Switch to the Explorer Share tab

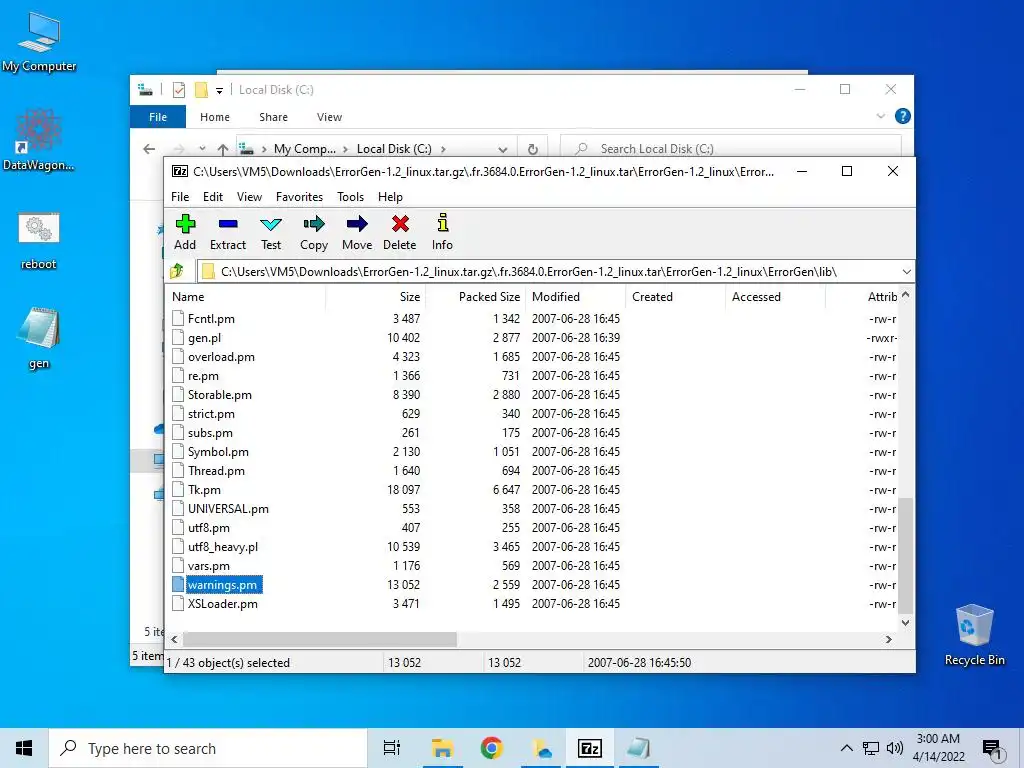273,117
